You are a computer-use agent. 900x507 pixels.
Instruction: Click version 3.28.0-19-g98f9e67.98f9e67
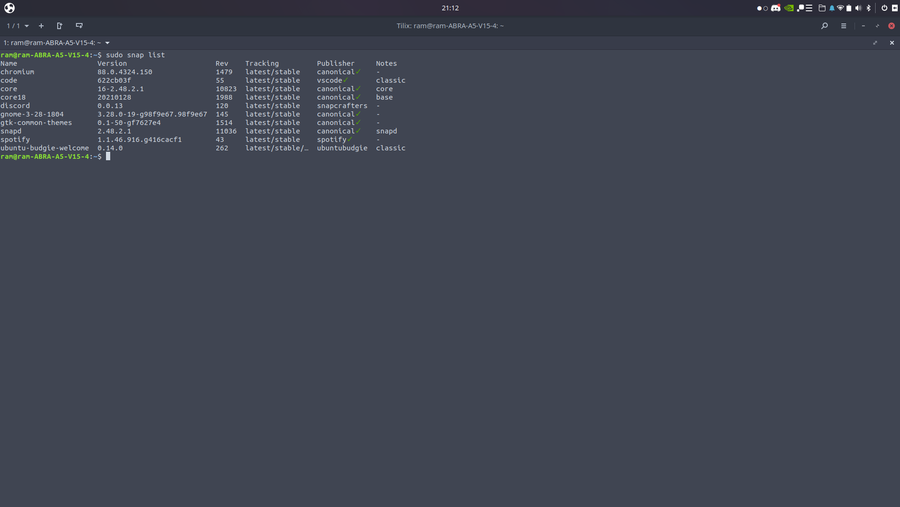(x=152, y=114)
